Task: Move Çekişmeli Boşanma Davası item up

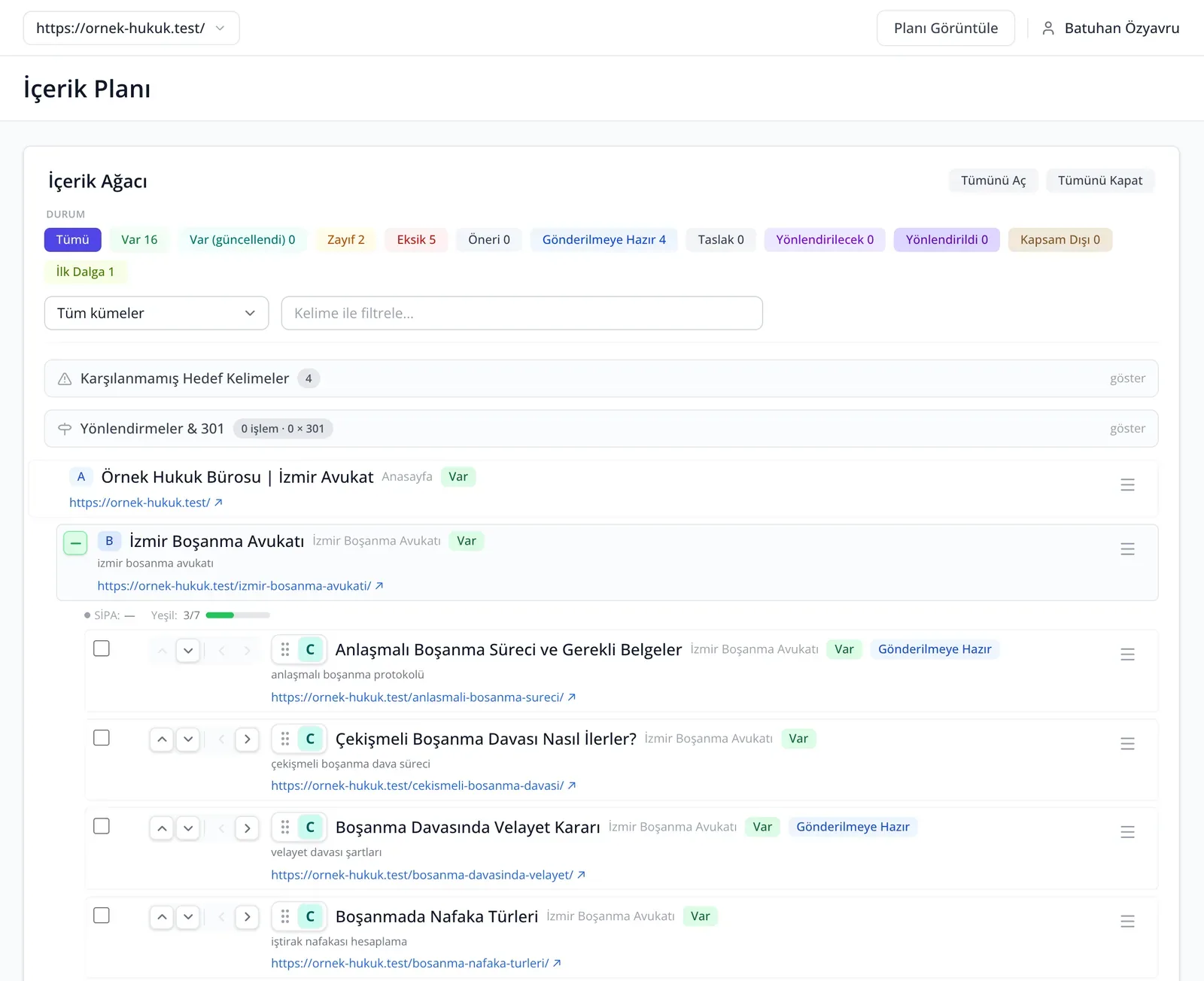Action: pyautogui.click(x=162, y=740)
